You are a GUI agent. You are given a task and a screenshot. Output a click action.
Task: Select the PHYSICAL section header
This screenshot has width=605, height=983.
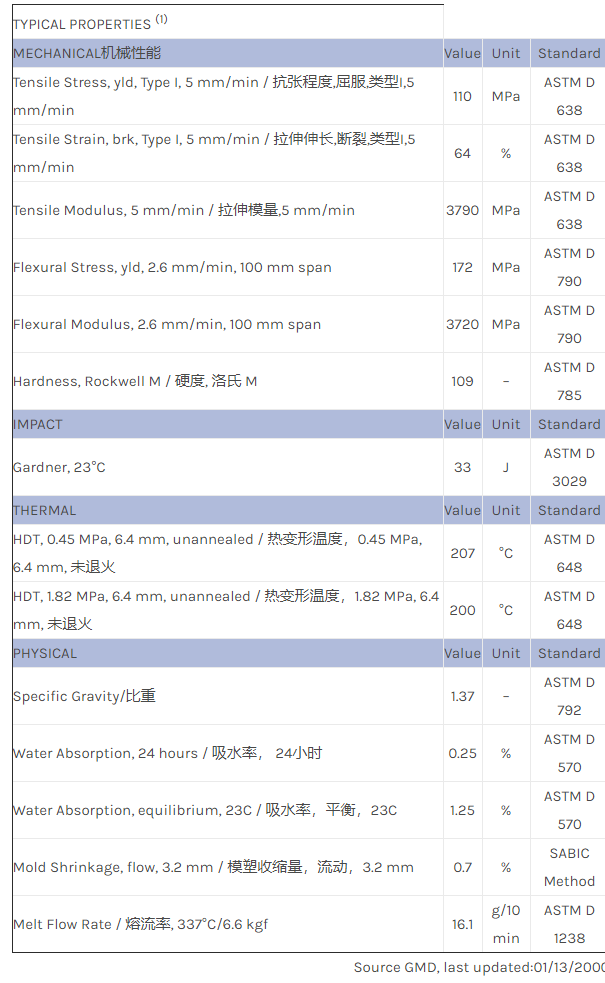point(45,653)
